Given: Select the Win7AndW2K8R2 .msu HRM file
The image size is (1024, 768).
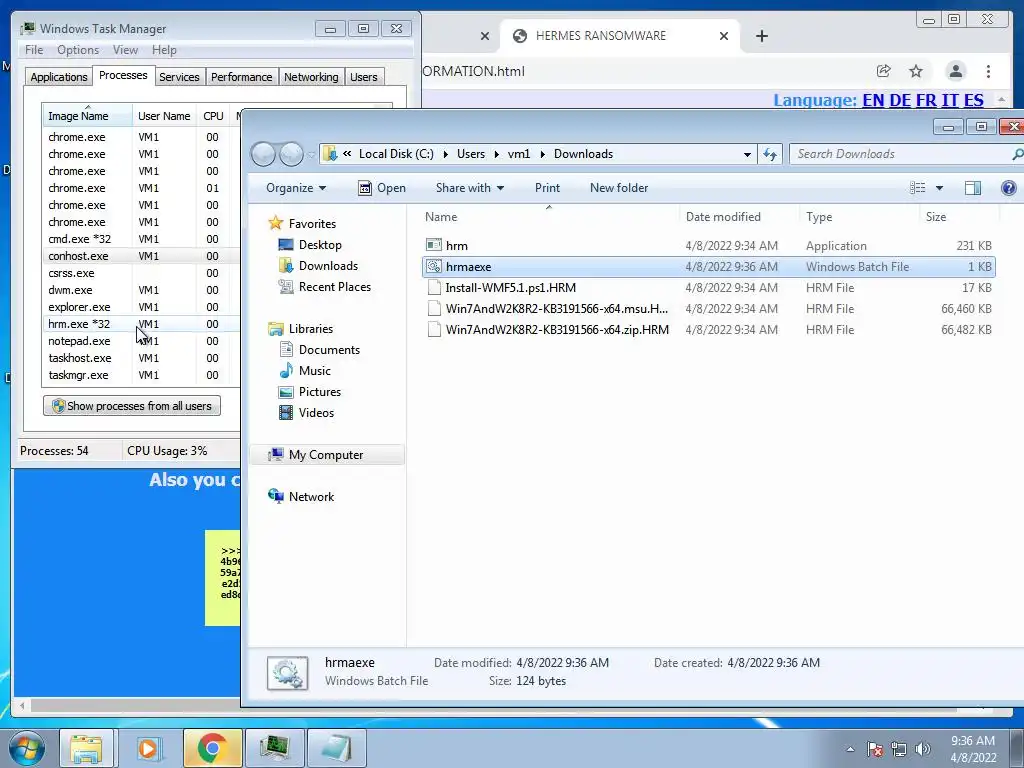Looking at the screenshot, I should click(709, 309).
